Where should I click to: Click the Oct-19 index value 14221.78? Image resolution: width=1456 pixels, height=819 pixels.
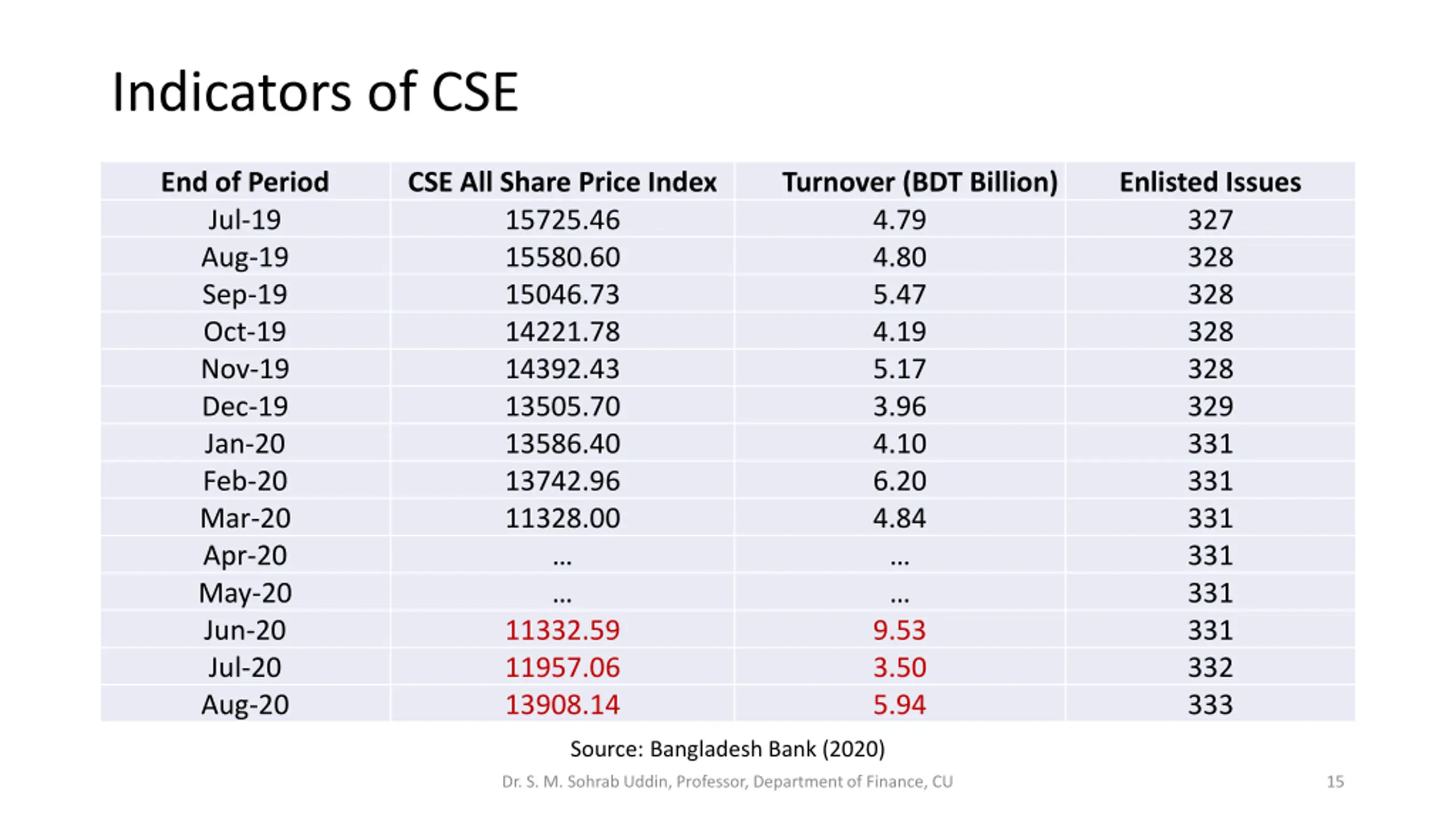coord(562,332)
